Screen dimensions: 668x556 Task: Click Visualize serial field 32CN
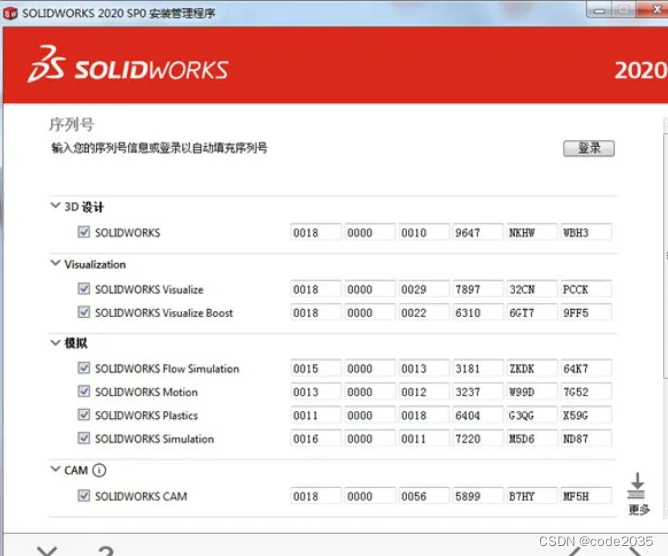(x=532, y=289)
